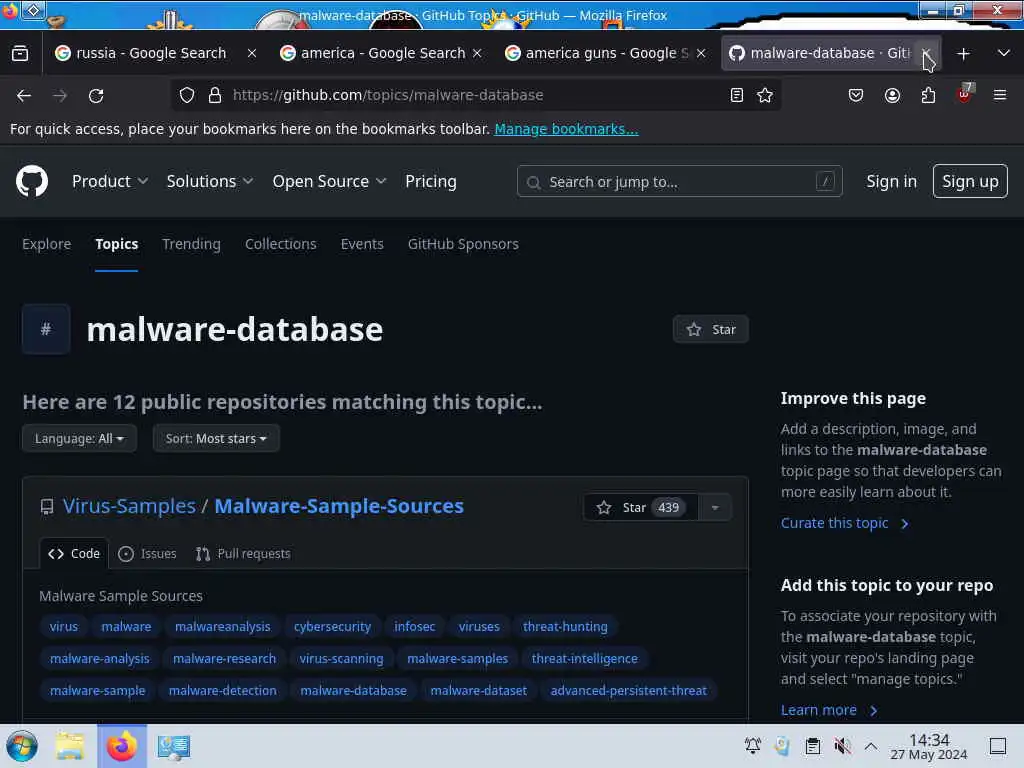Open the Windows Start button

pos(22,746)
